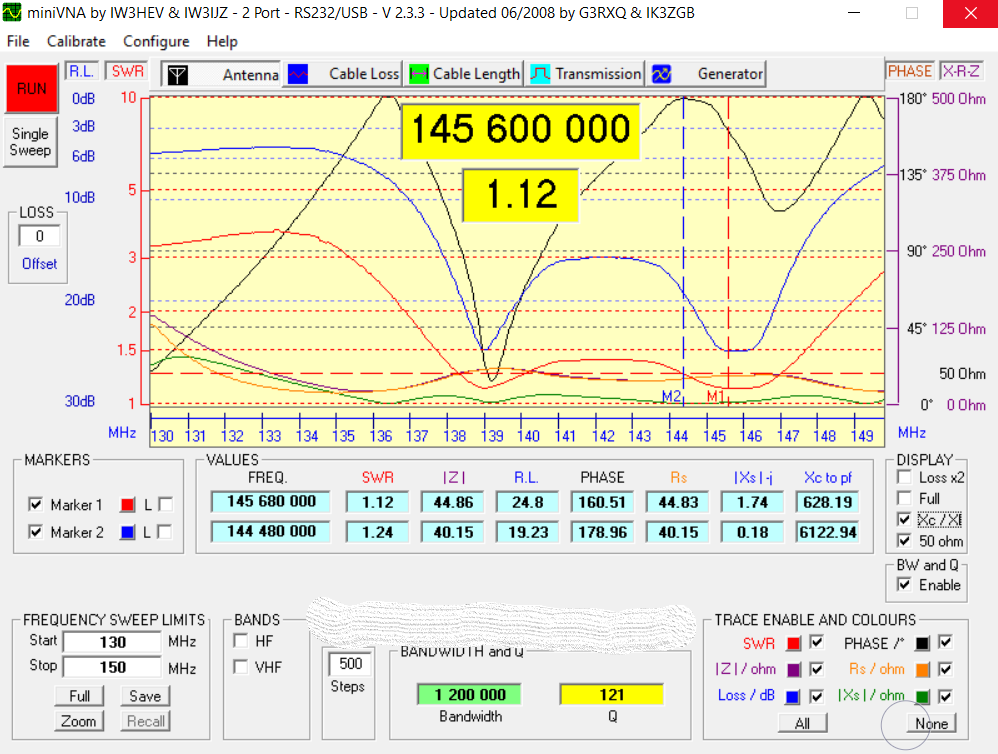Switch to Cable Loss mode
Image resolution: width=998 pixels, height=754 pixels.
pos(343,74)
